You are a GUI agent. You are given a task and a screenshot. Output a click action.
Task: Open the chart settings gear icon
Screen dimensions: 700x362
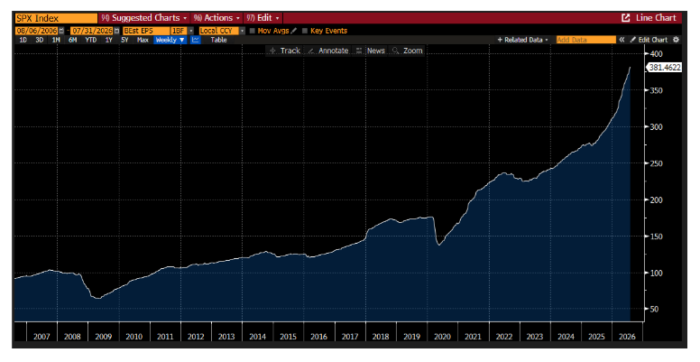676,40
